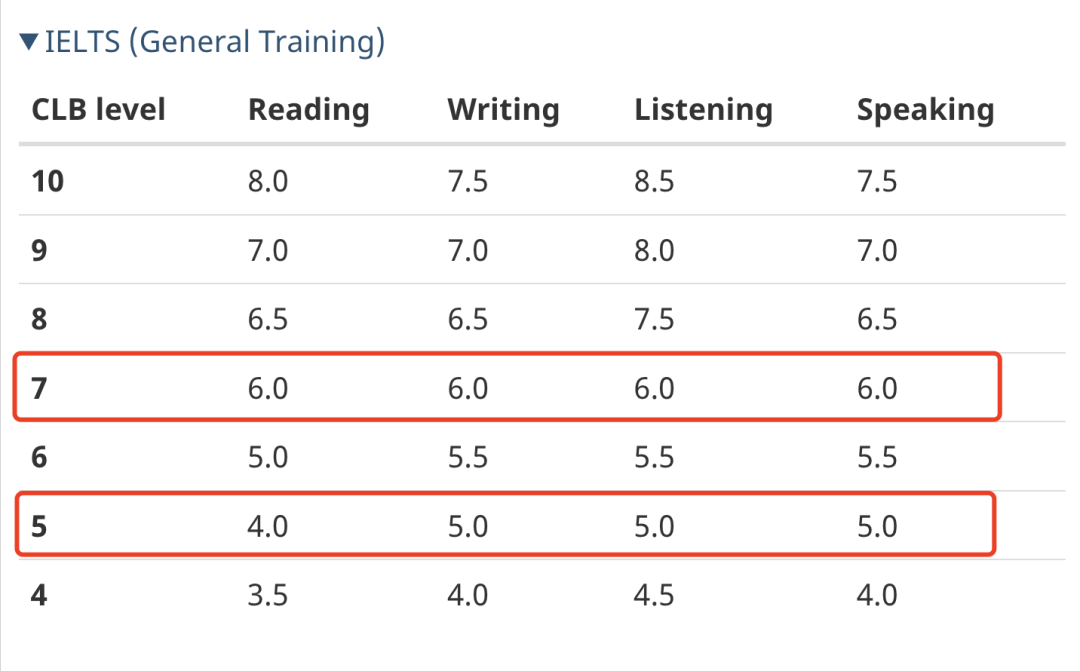Select the Speaking column header
This screenshot has height=671, width=1080.
tap(925, 110)
